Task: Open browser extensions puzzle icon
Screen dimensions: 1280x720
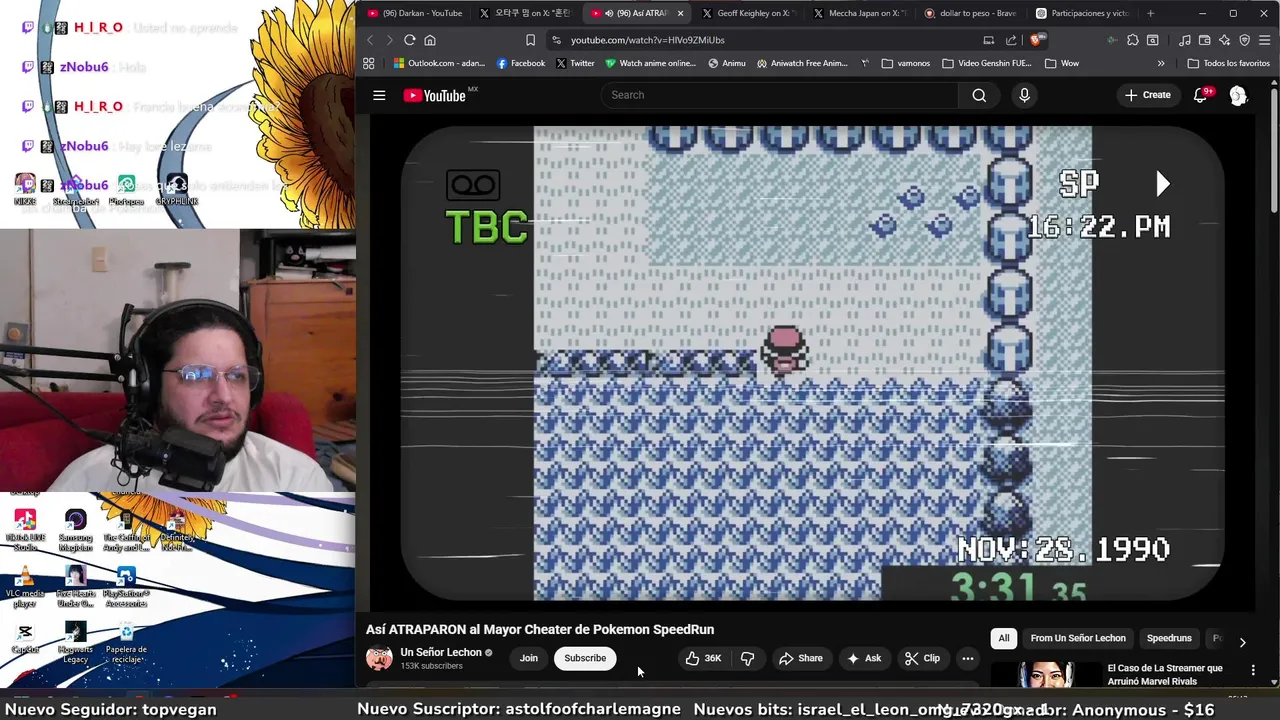Action: coord(1132,40)
